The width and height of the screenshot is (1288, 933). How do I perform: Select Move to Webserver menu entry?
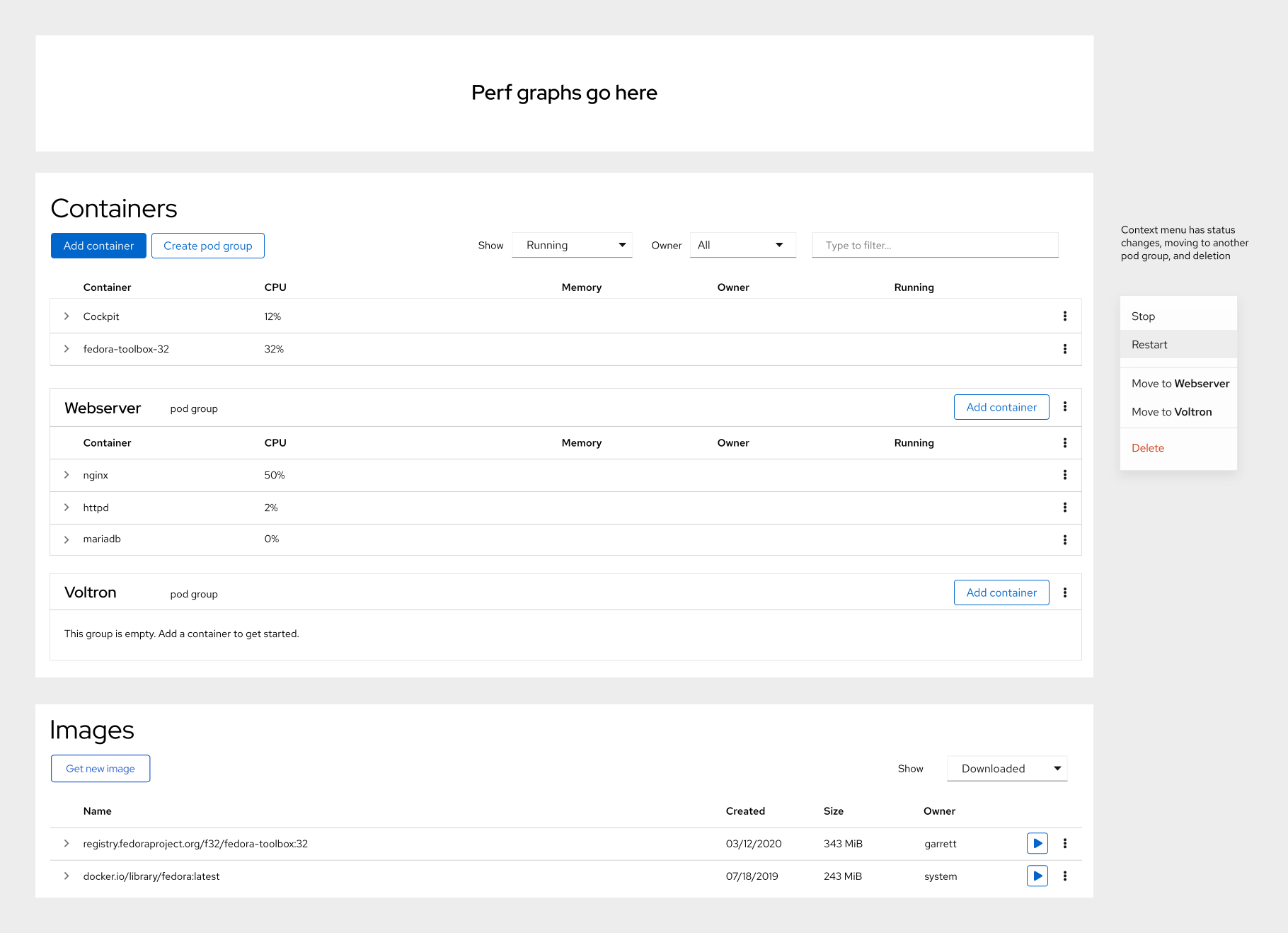point(1178,384)
